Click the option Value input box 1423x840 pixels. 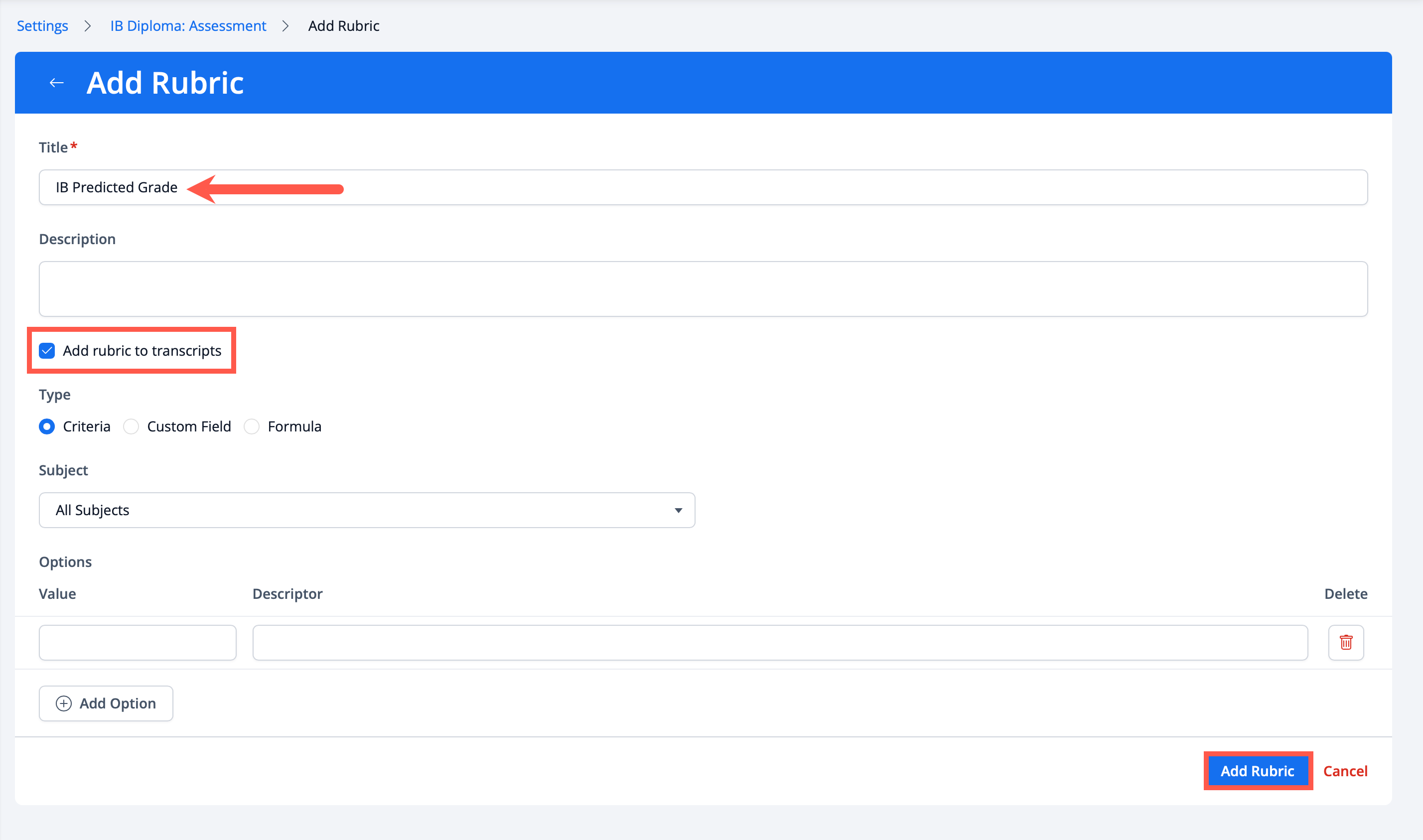(138, 642)
